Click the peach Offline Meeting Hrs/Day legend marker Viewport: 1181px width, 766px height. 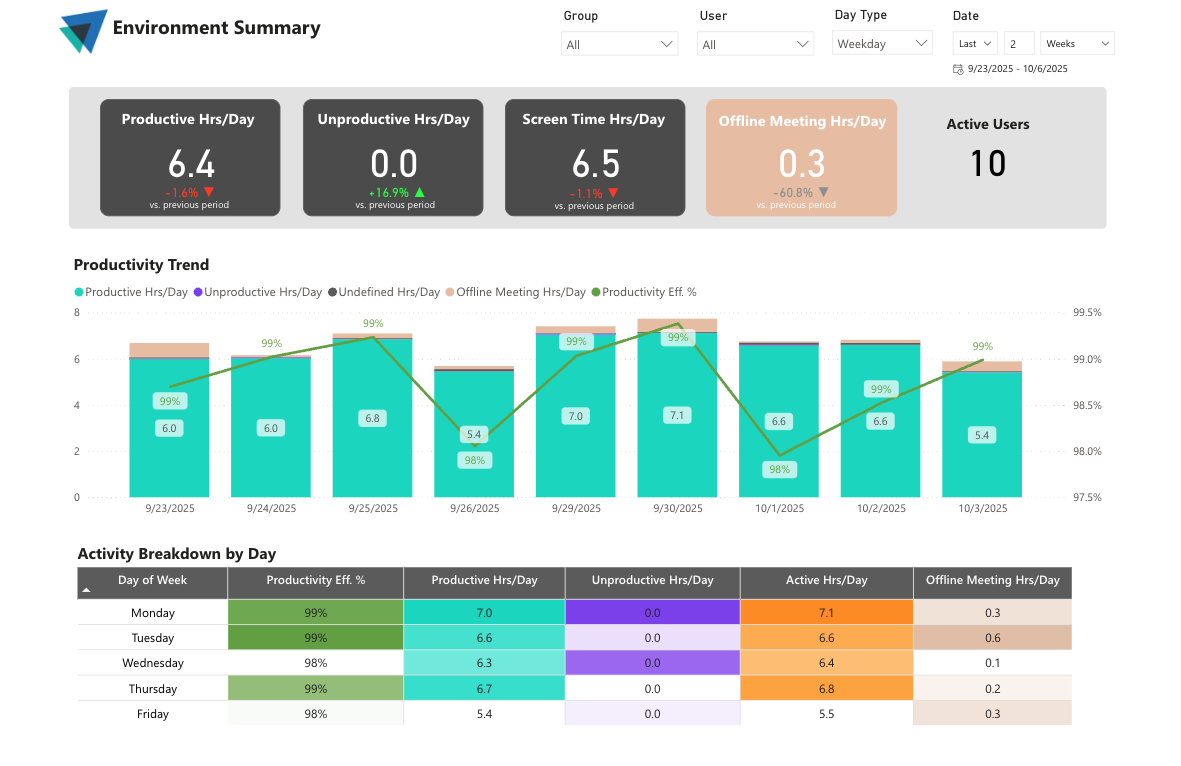452,292
